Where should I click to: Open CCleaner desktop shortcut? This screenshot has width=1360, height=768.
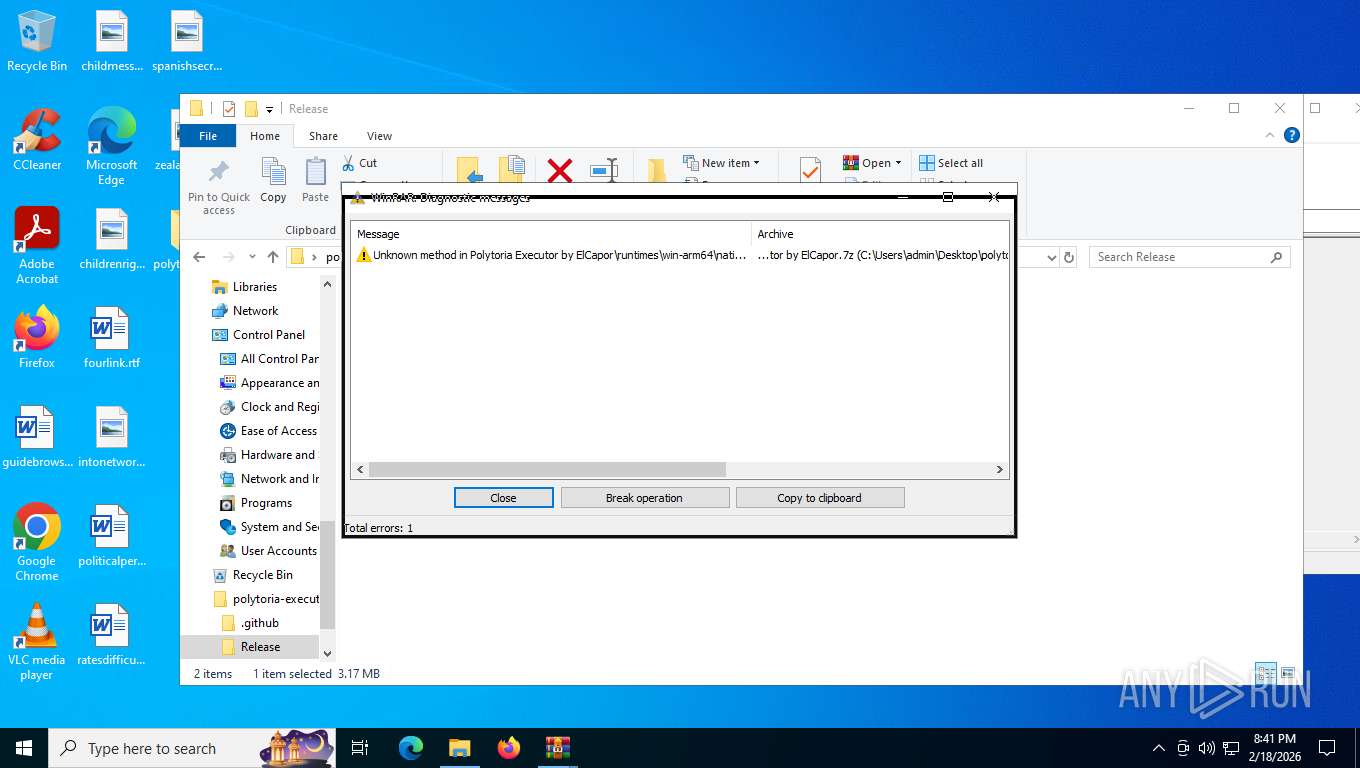pos(37,140)
